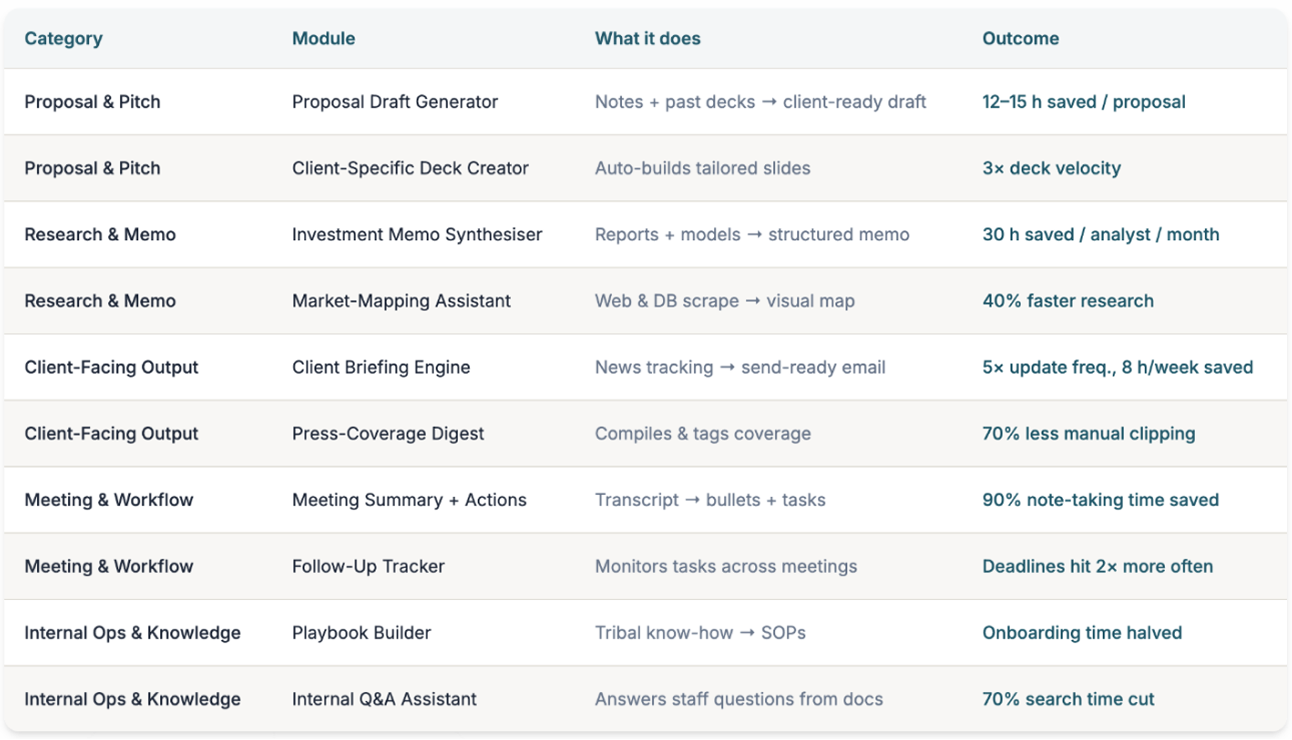Viewport: 1292px width, 740px height.
Task: Click the Category column header
Action: 63,39
